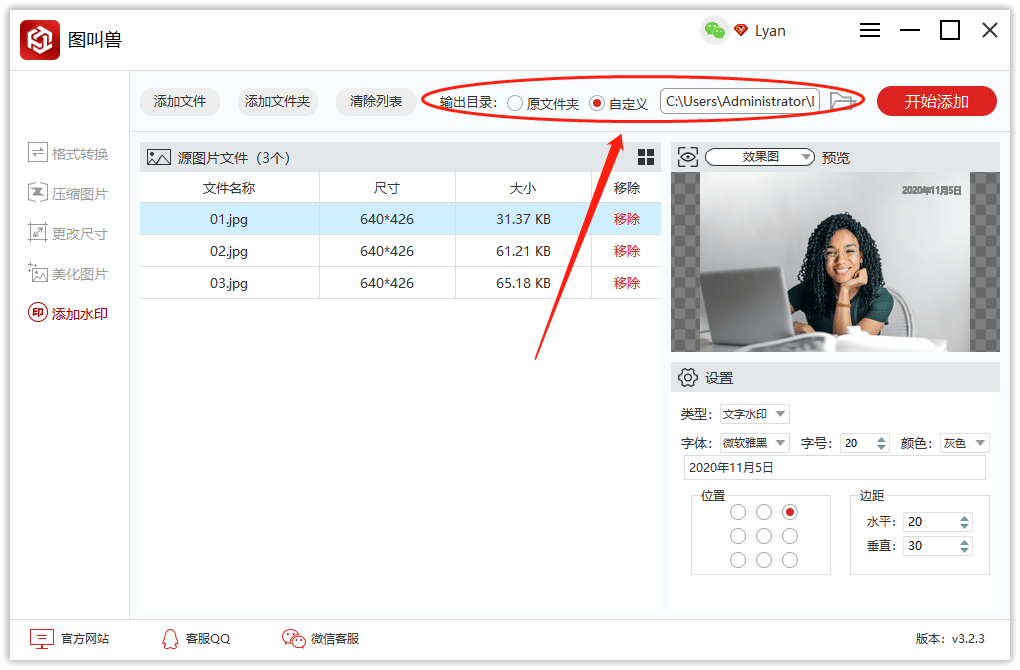Viewport: 1020px width, 670px height.
Task: Switch to grid thumbnail view icon
Action: click(645, 157)
